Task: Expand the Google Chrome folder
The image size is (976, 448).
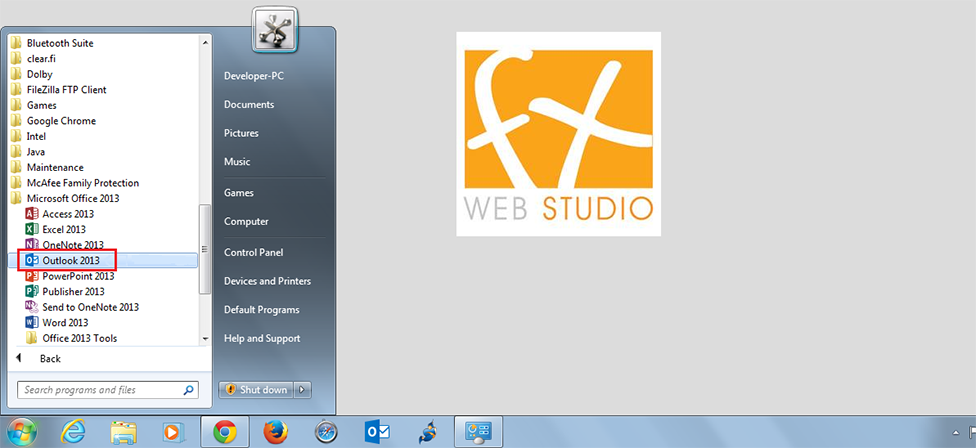Action: 54,121
